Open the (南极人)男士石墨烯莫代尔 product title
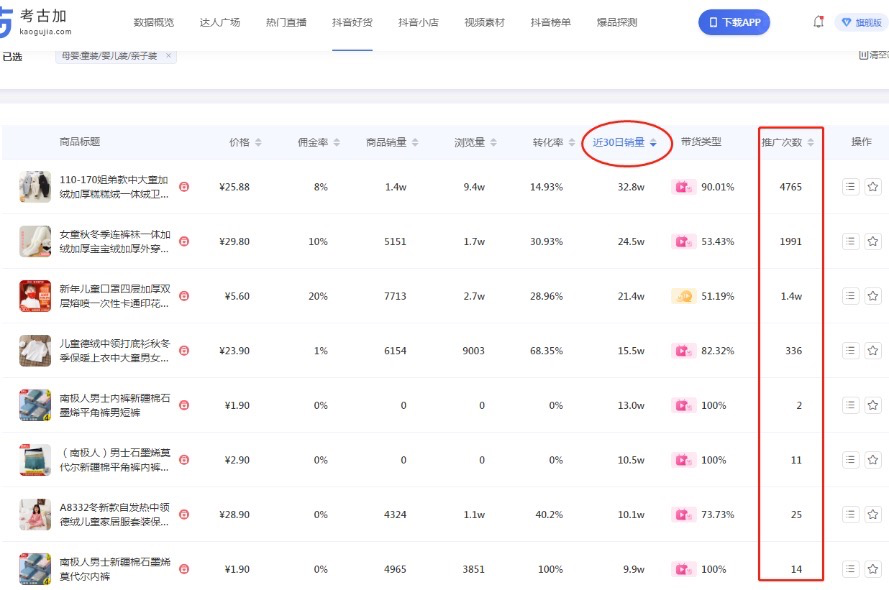Screen dimensions: 889x590 click(115, 460)
